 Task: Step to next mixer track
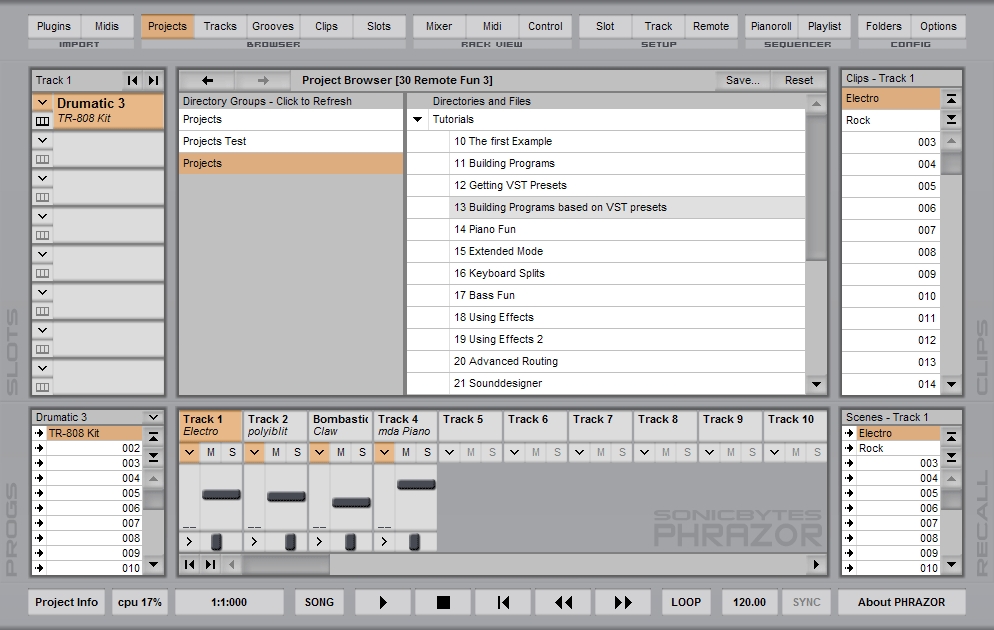[210, 564]
